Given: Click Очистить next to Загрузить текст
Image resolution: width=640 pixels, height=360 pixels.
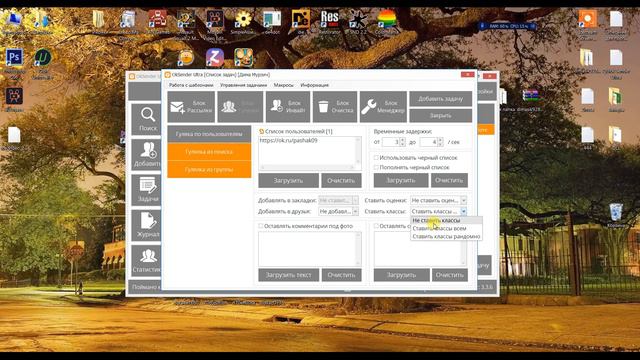Looking at the screenshot, I should [341, 275].
